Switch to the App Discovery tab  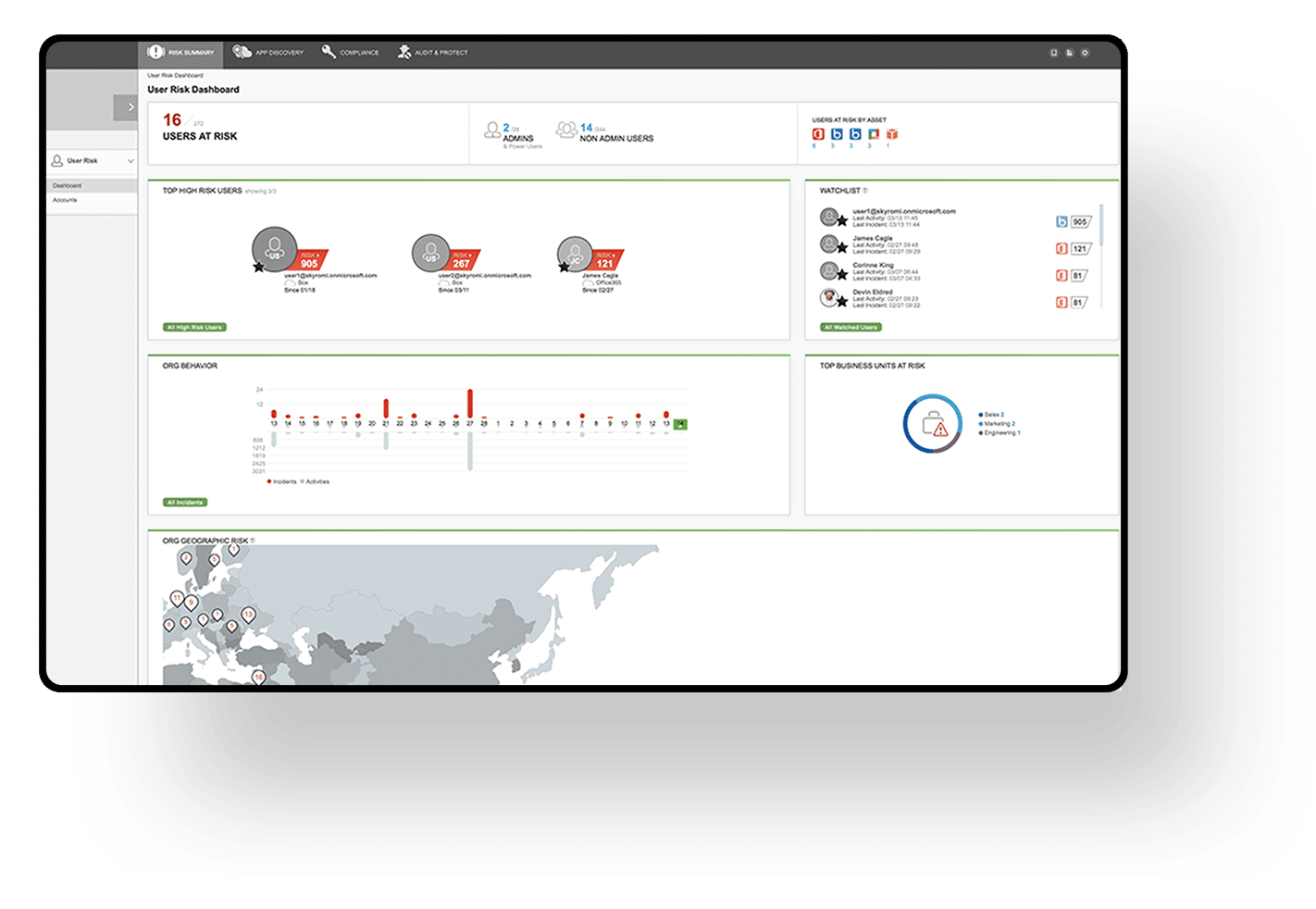point(268,53)
